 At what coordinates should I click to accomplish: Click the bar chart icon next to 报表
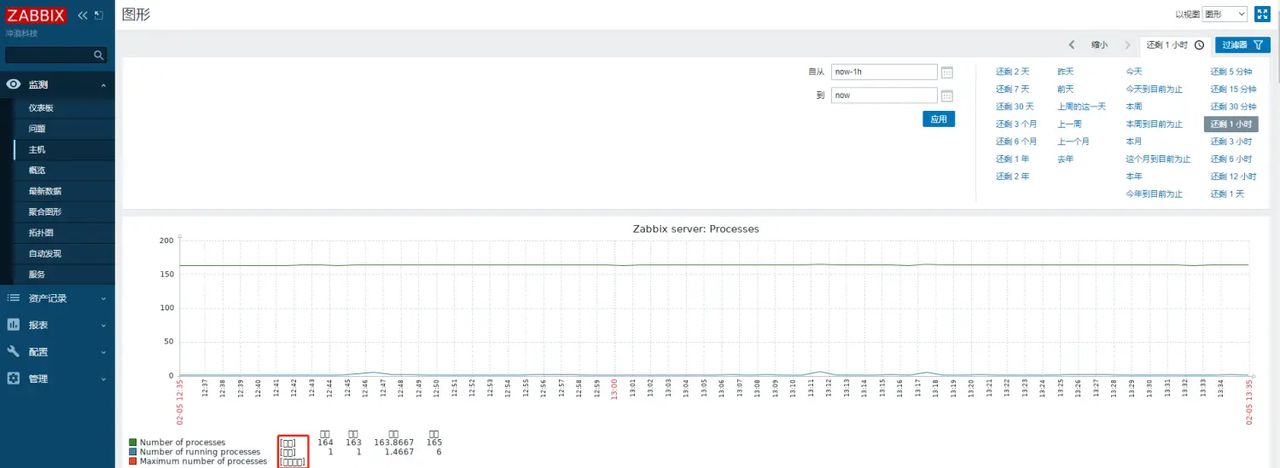14,325
